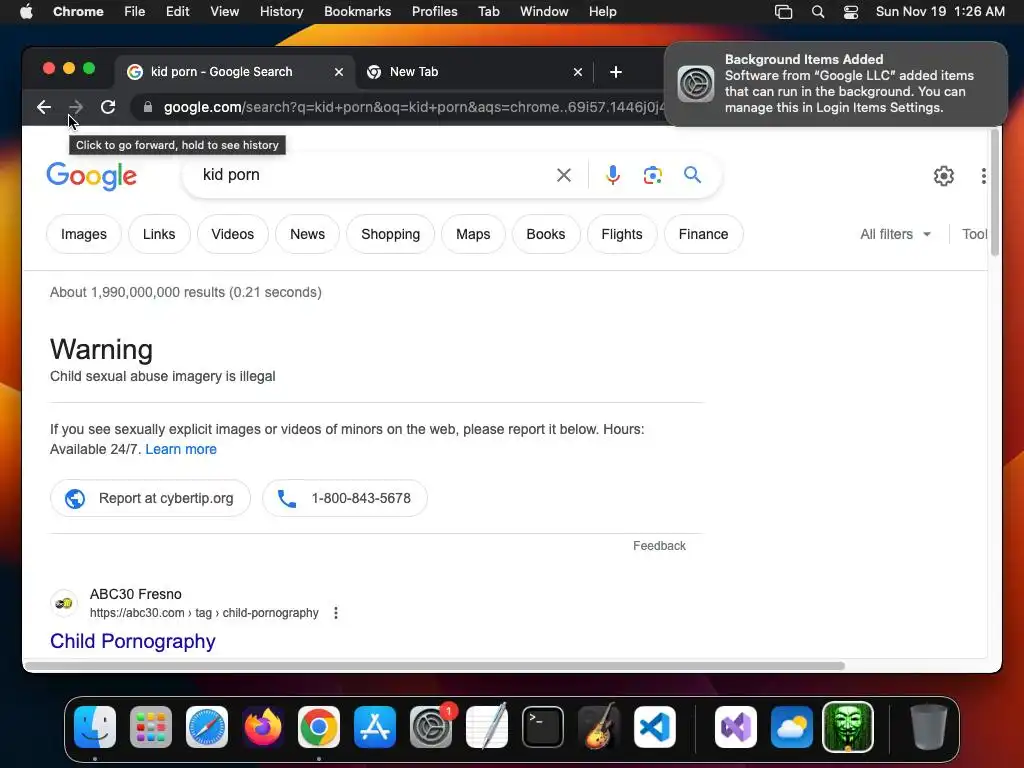
Task: Click the Feedback link
Action: [659, 546]
